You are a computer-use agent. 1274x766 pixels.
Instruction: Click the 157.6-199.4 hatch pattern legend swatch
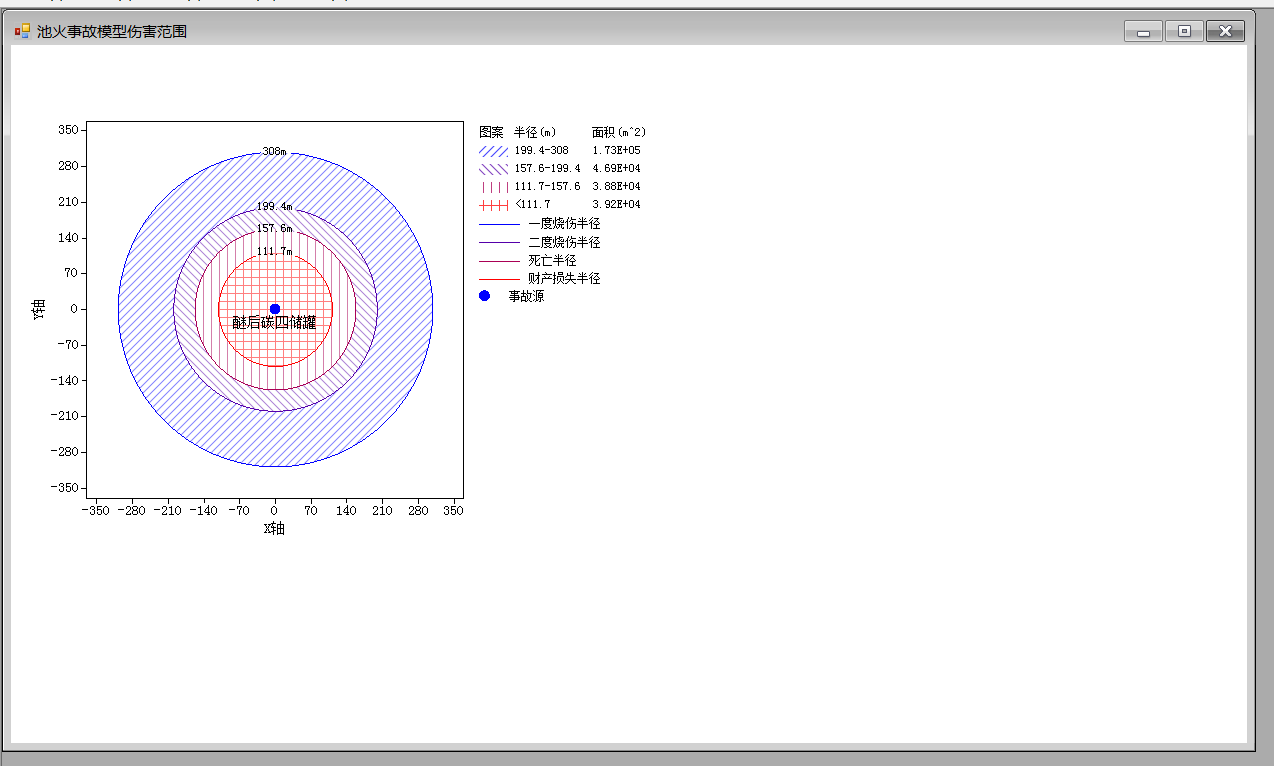point(494,168)
